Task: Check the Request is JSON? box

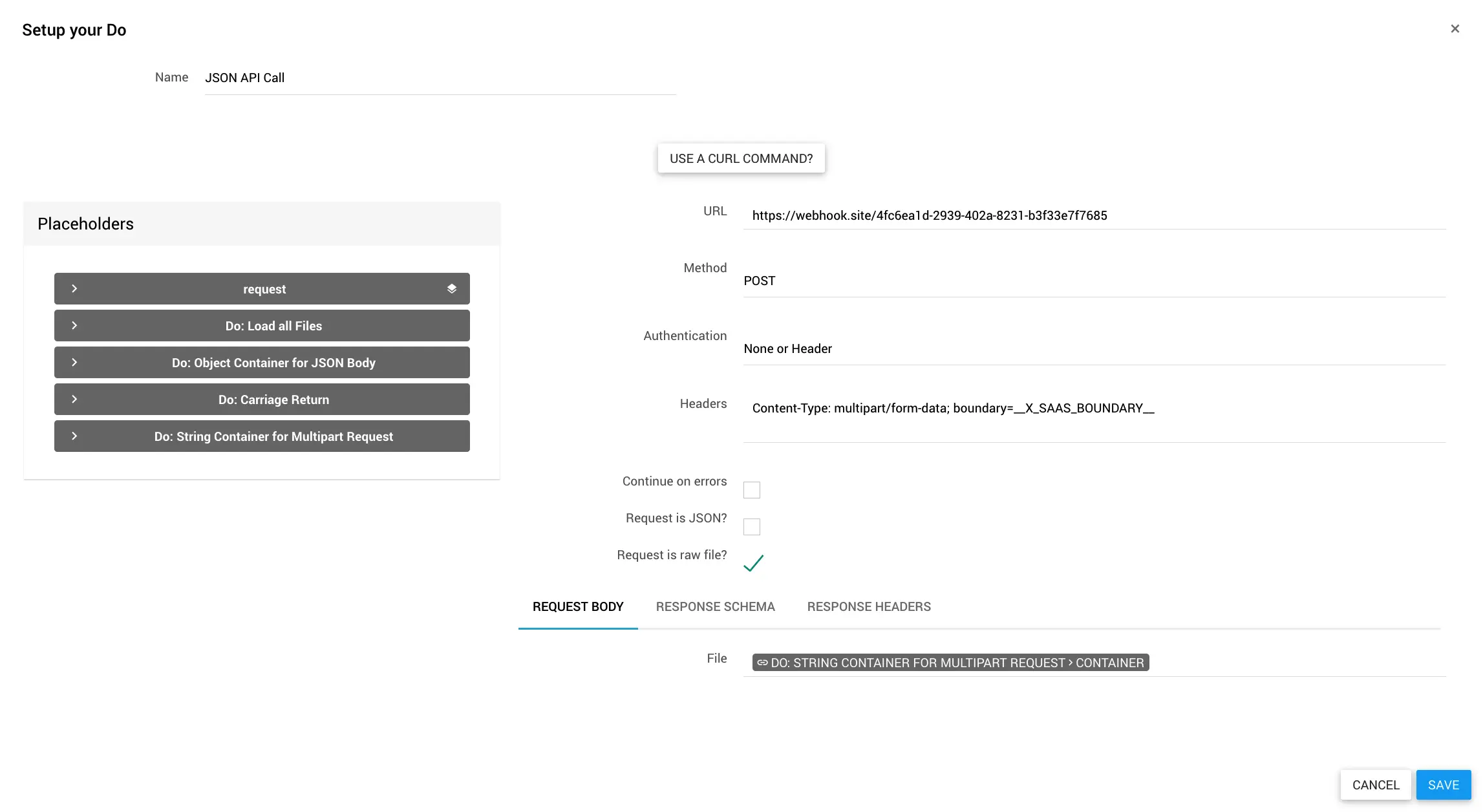Action: (x=751, y=527)
